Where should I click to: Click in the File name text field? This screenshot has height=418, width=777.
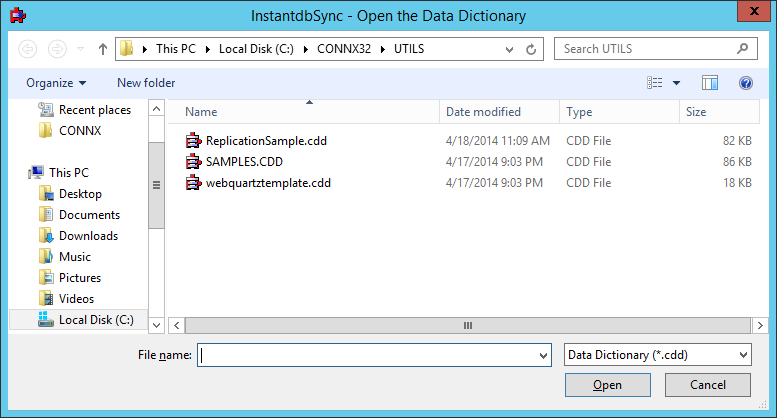(x=367, y=355)
